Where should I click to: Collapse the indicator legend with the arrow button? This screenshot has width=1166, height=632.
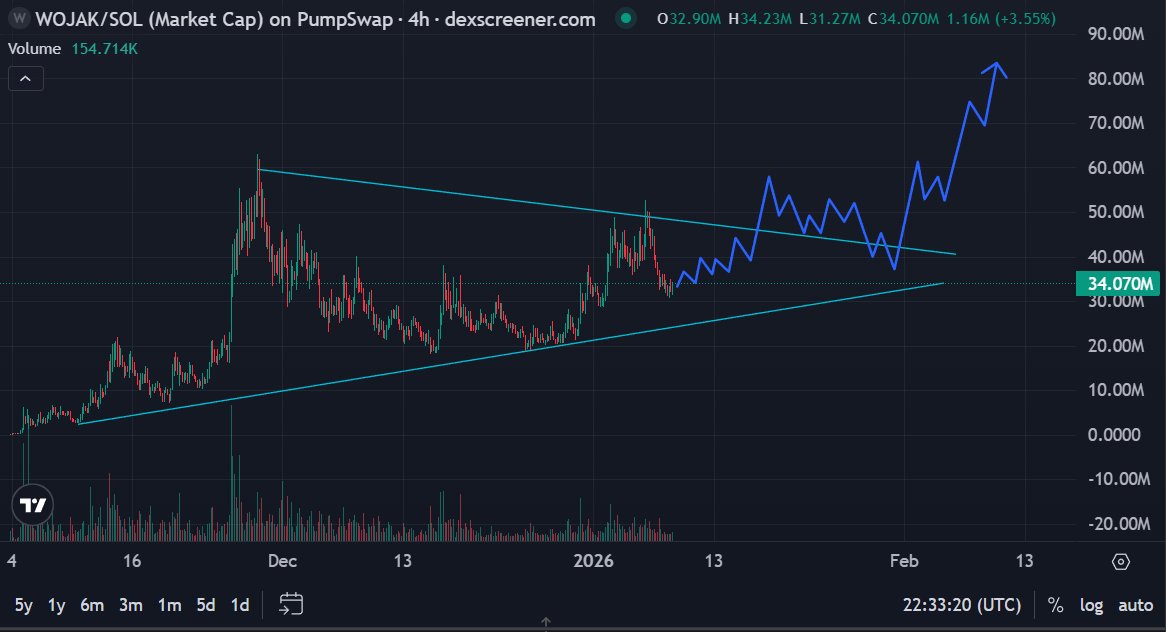coord(25,78)
